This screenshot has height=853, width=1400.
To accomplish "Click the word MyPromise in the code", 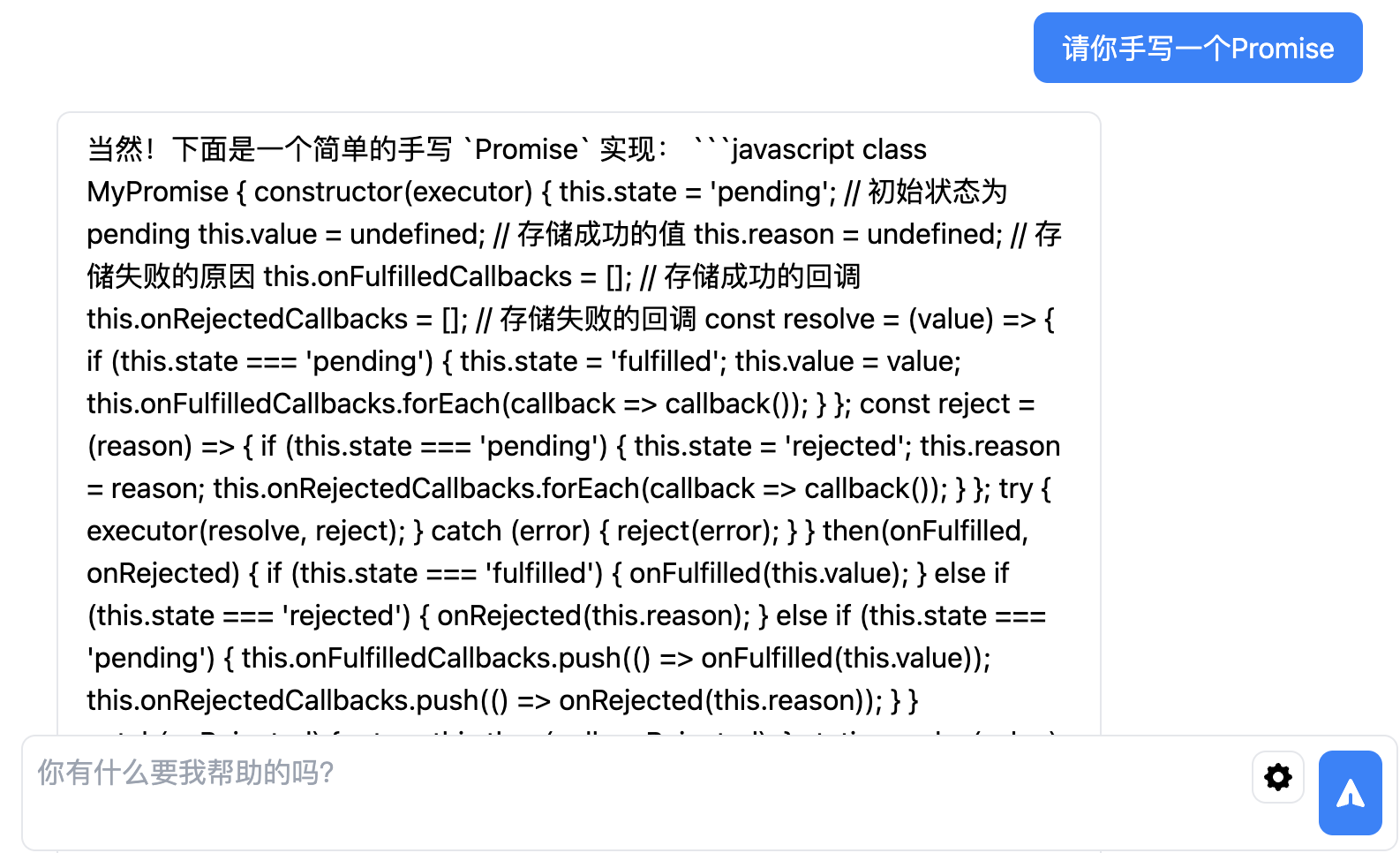I will 154,192.
